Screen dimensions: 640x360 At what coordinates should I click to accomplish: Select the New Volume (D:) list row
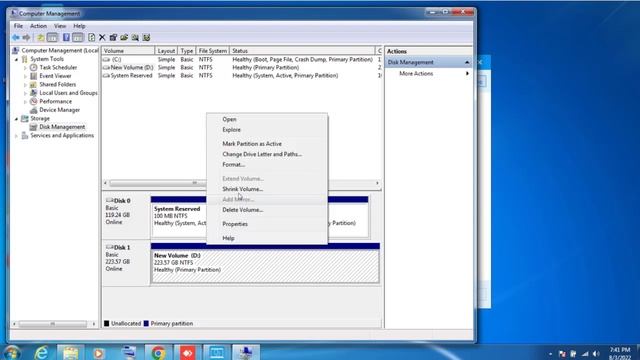point(242,67)
